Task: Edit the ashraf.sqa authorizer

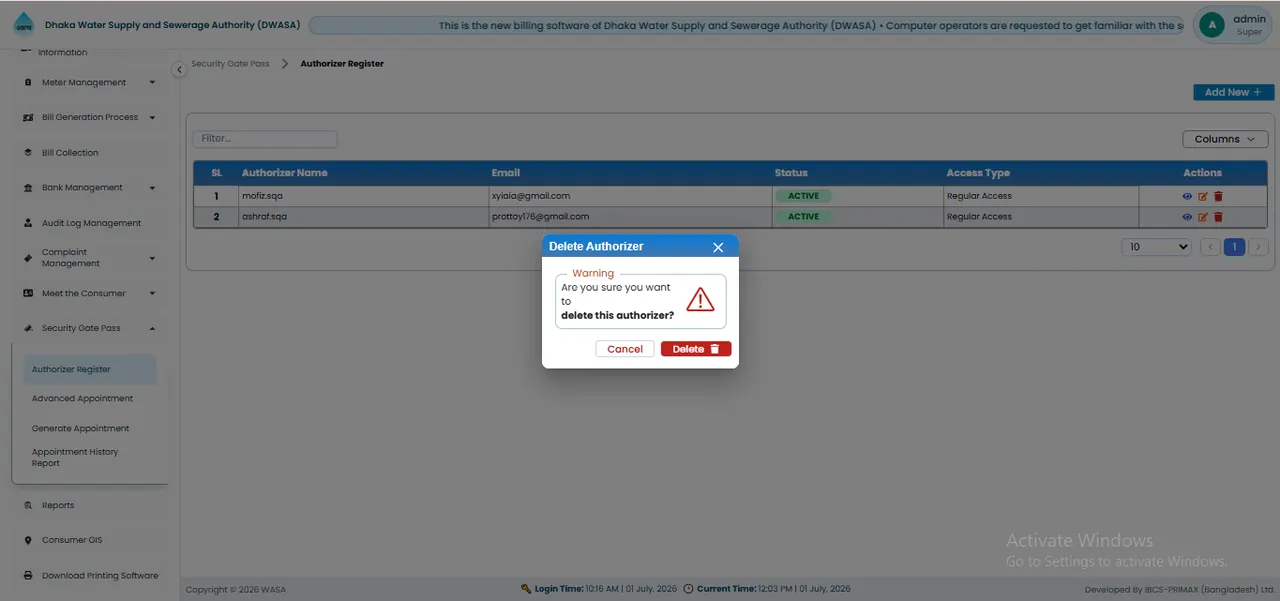Action: pos(1203,217)
